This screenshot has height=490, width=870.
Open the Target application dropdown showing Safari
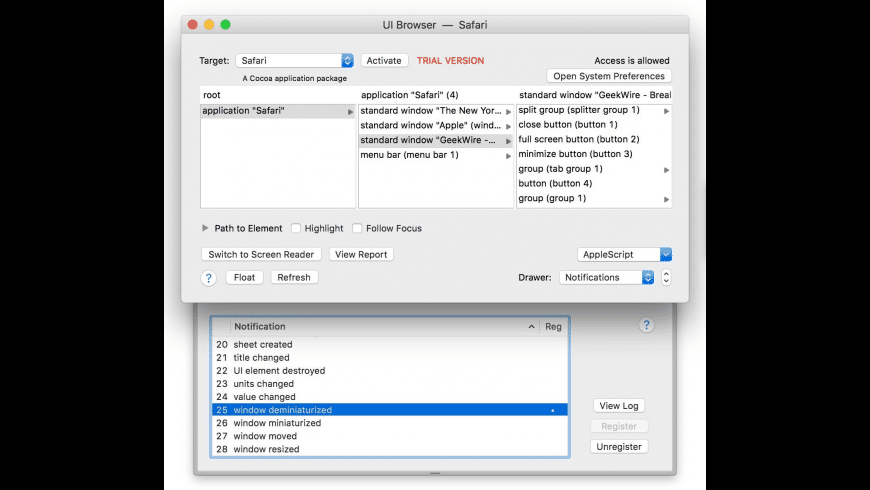[294, 60]
